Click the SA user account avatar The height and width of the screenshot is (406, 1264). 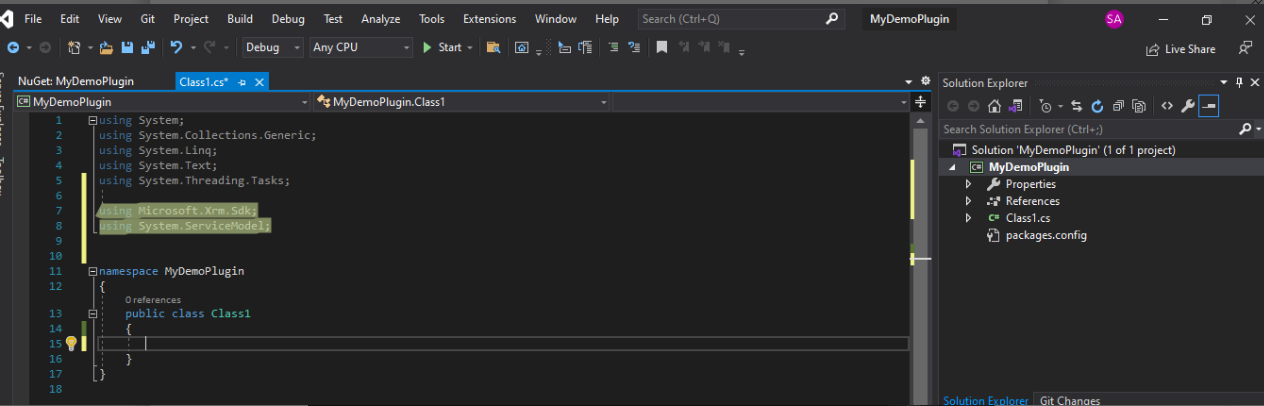click(x=1113, y=20)
